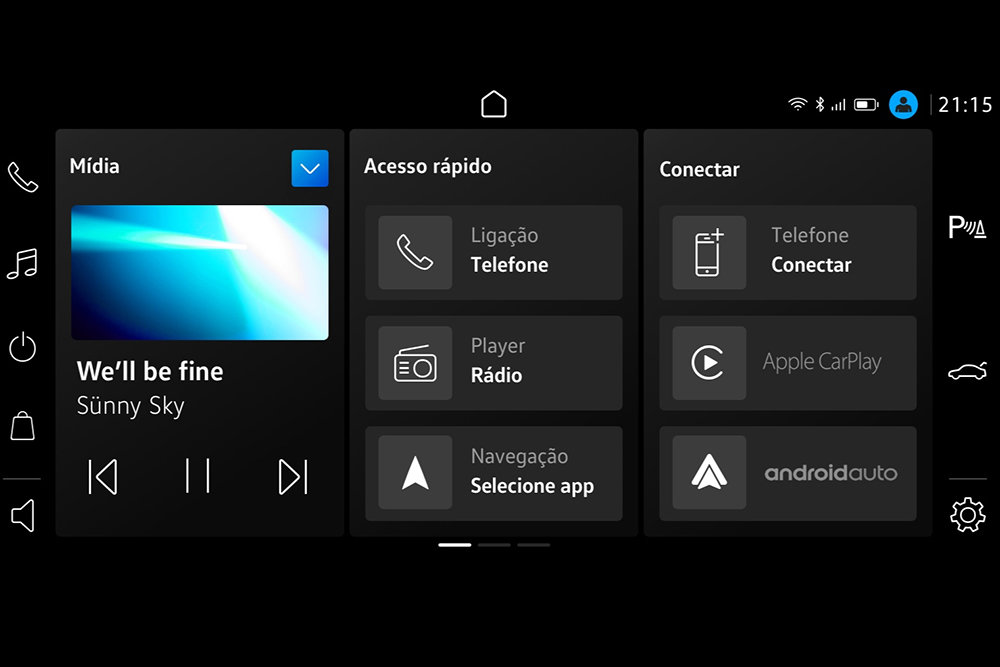This screenshot has width=1000, height=667.
Task: Go back to the previous track
Action: (103, 477)
